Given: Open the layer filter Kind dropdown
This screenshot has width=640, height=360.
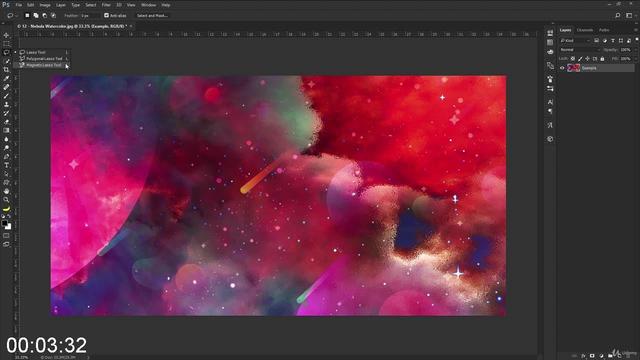Looking at the screenshot, I should click(x=575, y=40).
